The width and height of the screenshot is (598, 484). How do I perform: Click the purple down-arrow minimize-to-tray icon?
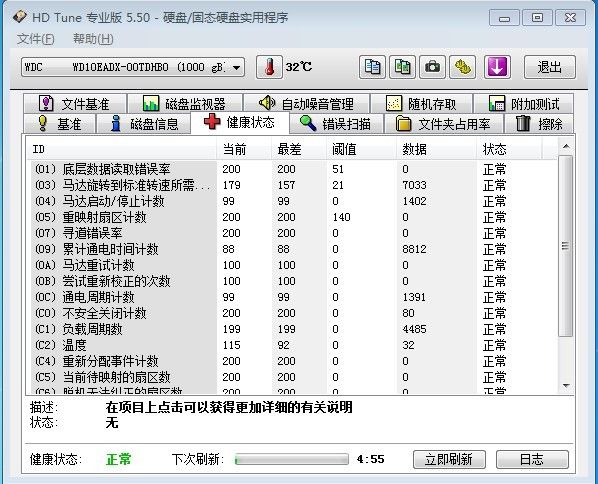497,67
